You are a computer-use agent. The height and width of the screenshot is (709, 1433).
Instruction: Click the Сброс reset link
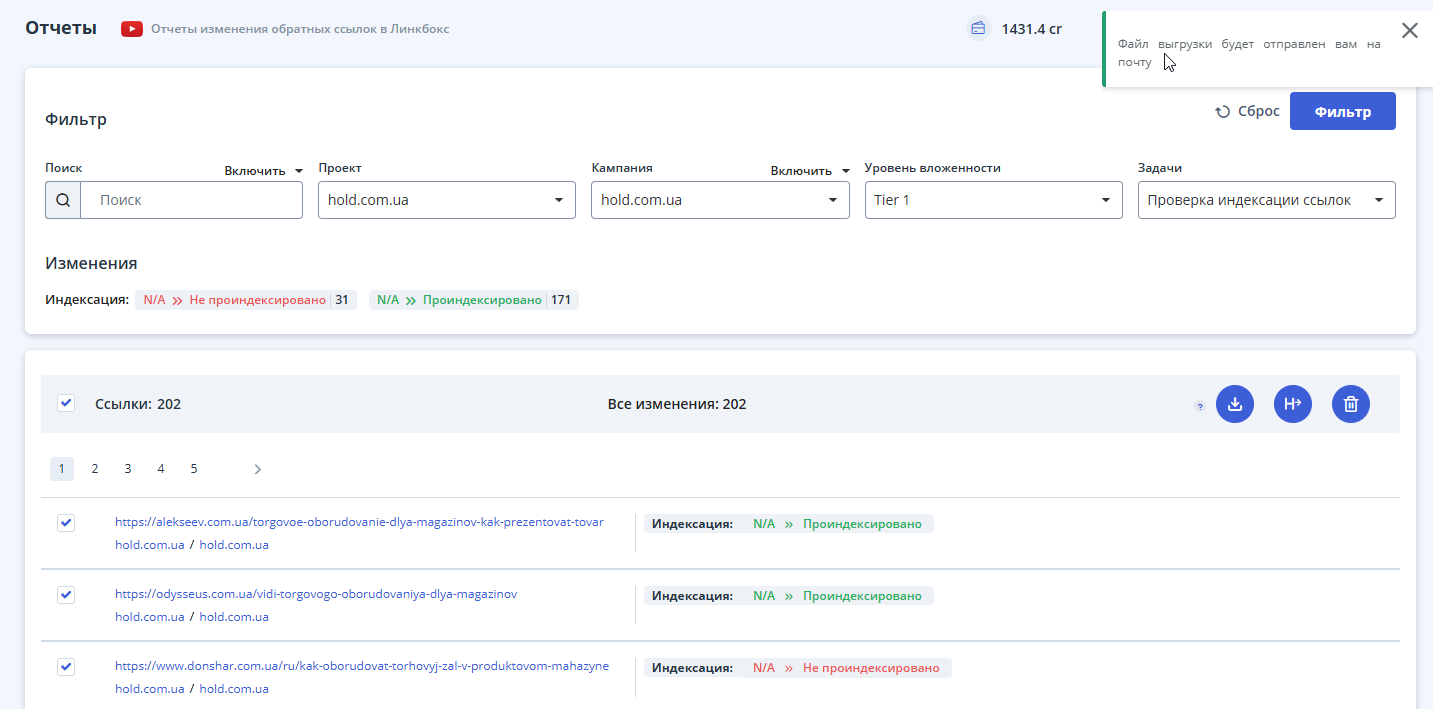click(x=1248, y=111)
